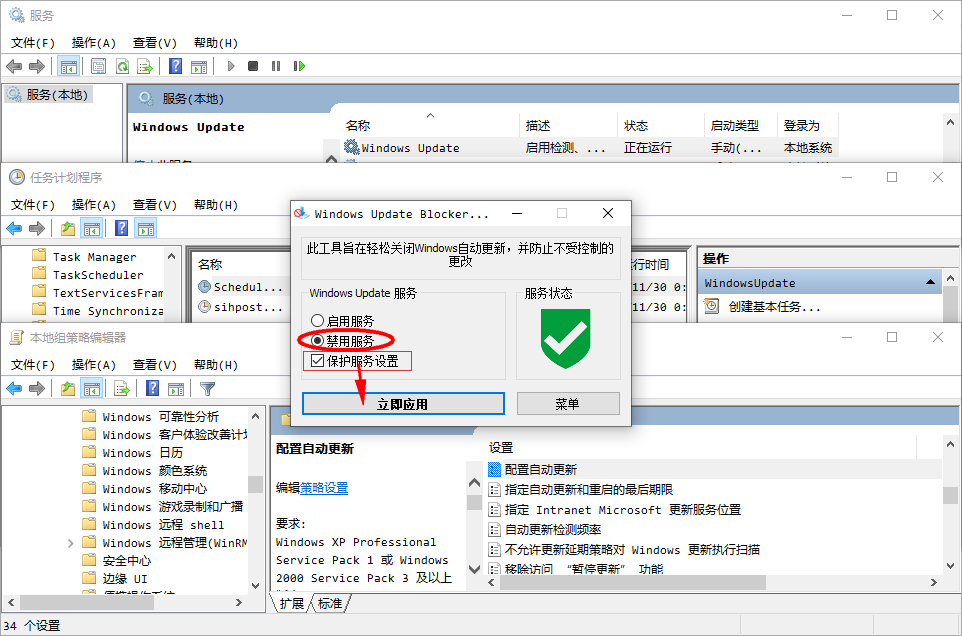Open 策略设置 link
Screen dimensions: 962x636
coord(324,488)
